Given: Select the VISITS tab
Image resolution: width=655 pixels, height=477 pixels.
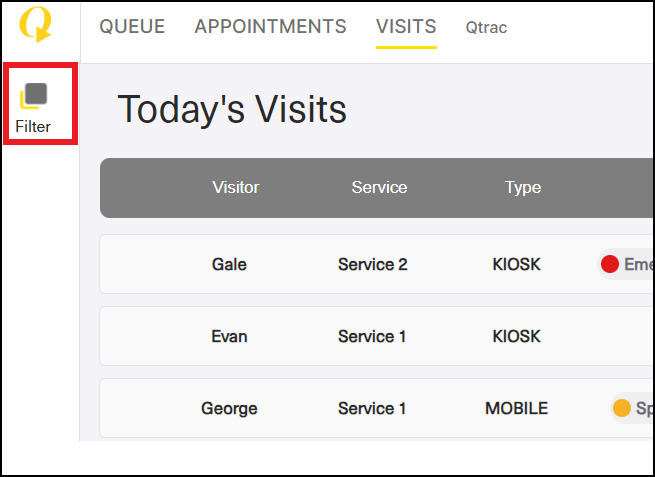Looking at the screenshot, I should 406,27.
